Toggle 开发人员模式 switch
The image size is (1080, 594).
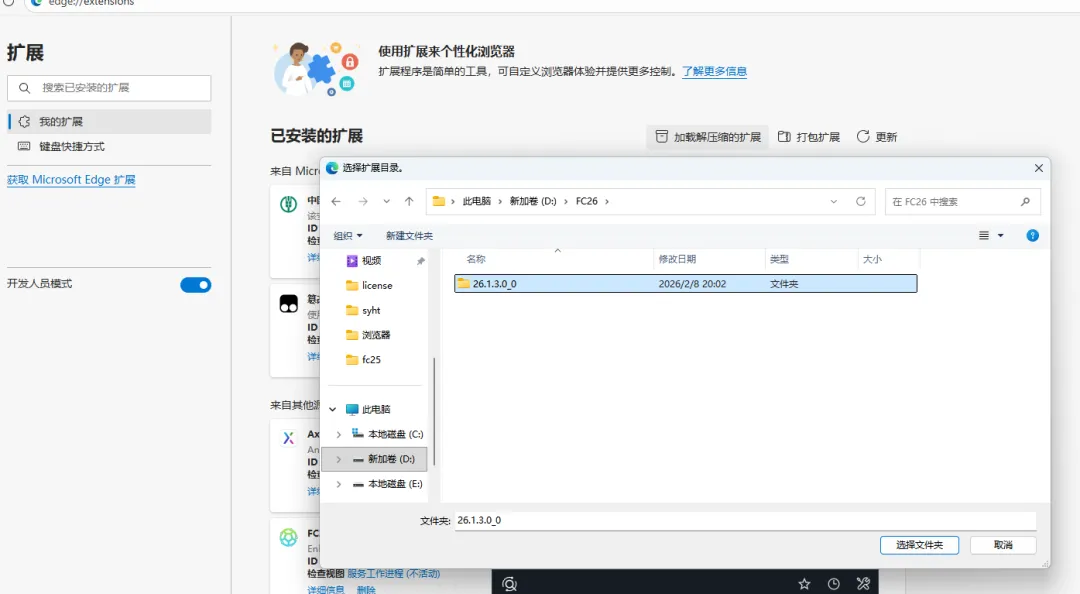(x=196, y=285)
